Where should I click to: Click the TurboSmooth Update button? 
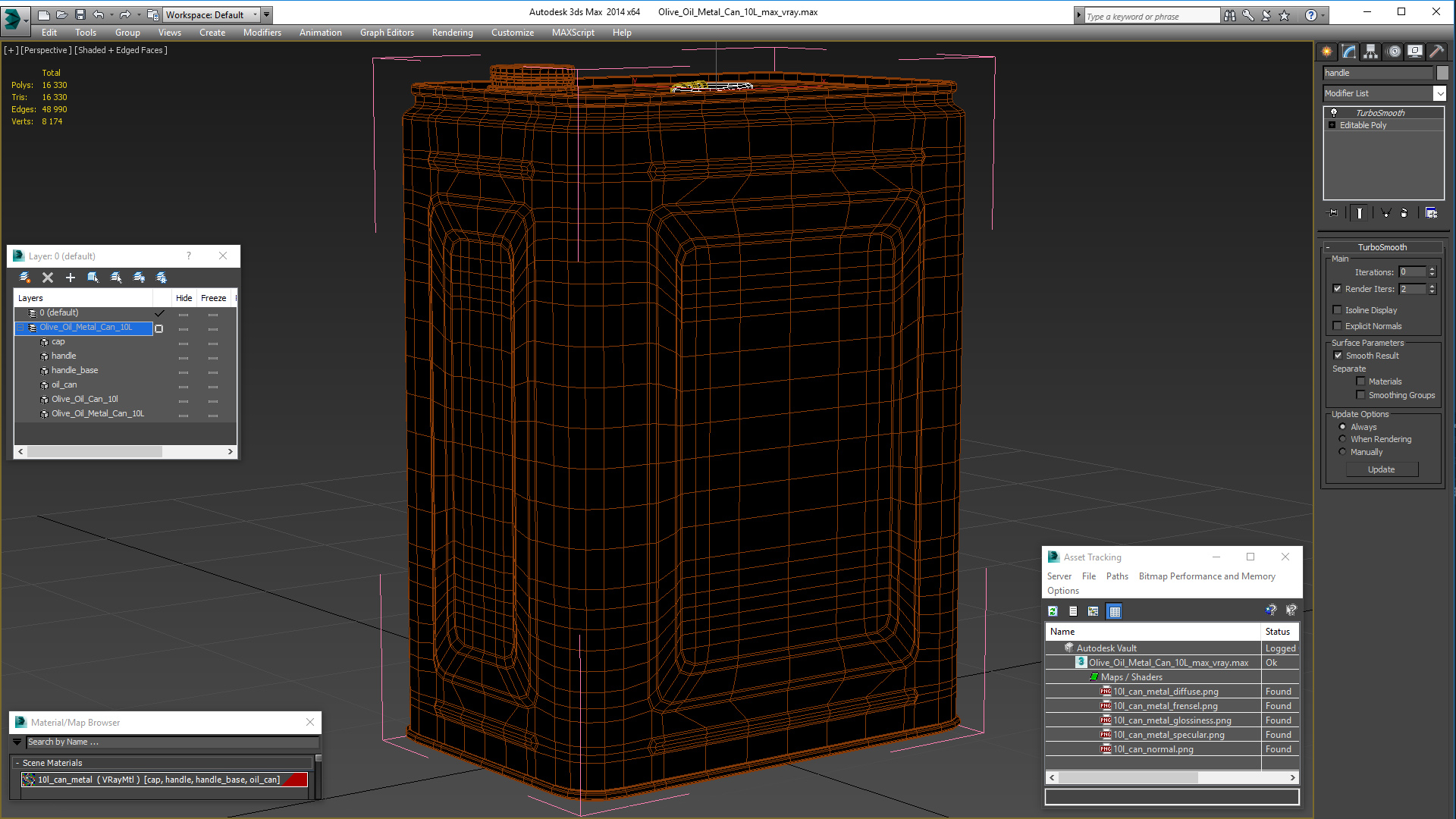pyautogui.click(x=1382, y=469)
